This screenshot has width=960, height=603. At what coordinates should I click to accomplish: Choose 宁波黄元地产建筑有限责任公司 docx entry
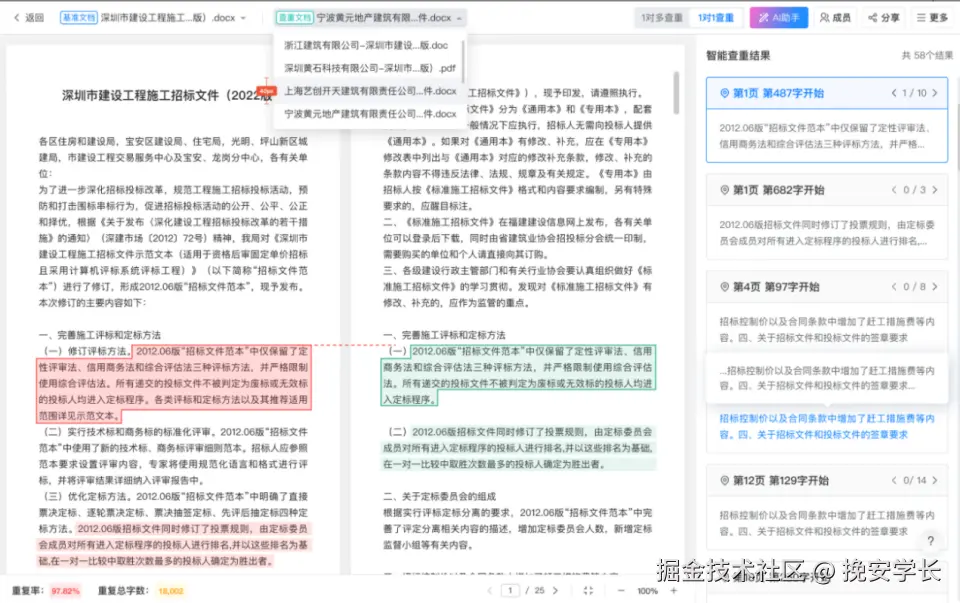(x=370, y=113)
